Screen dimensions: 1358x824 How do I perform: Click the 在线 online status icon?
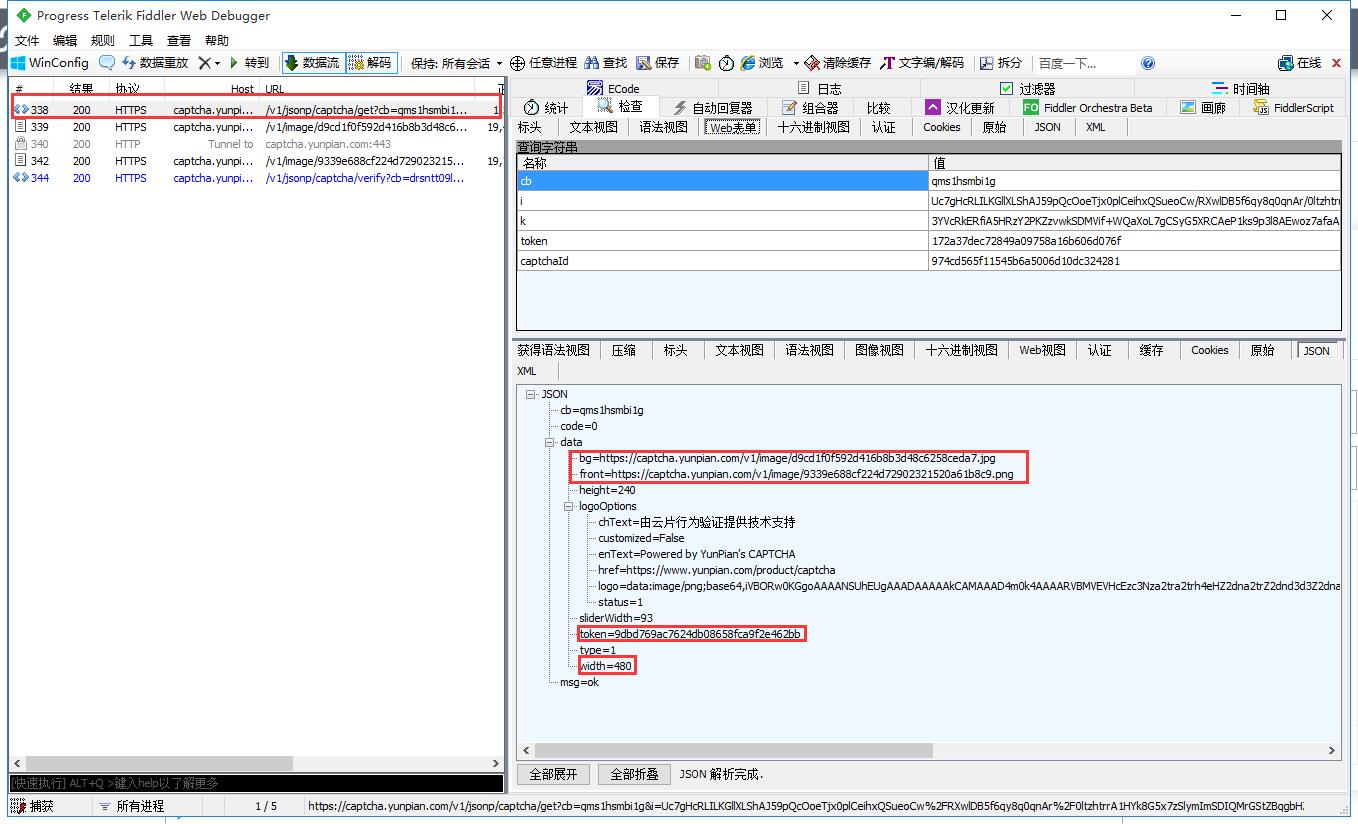click(1300, 63)
